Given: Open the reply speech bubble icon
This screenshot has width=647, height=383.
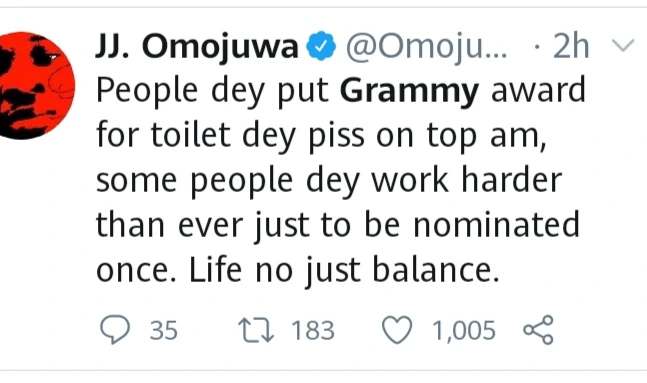Looking at the screenshot, I should click(115, 329).
